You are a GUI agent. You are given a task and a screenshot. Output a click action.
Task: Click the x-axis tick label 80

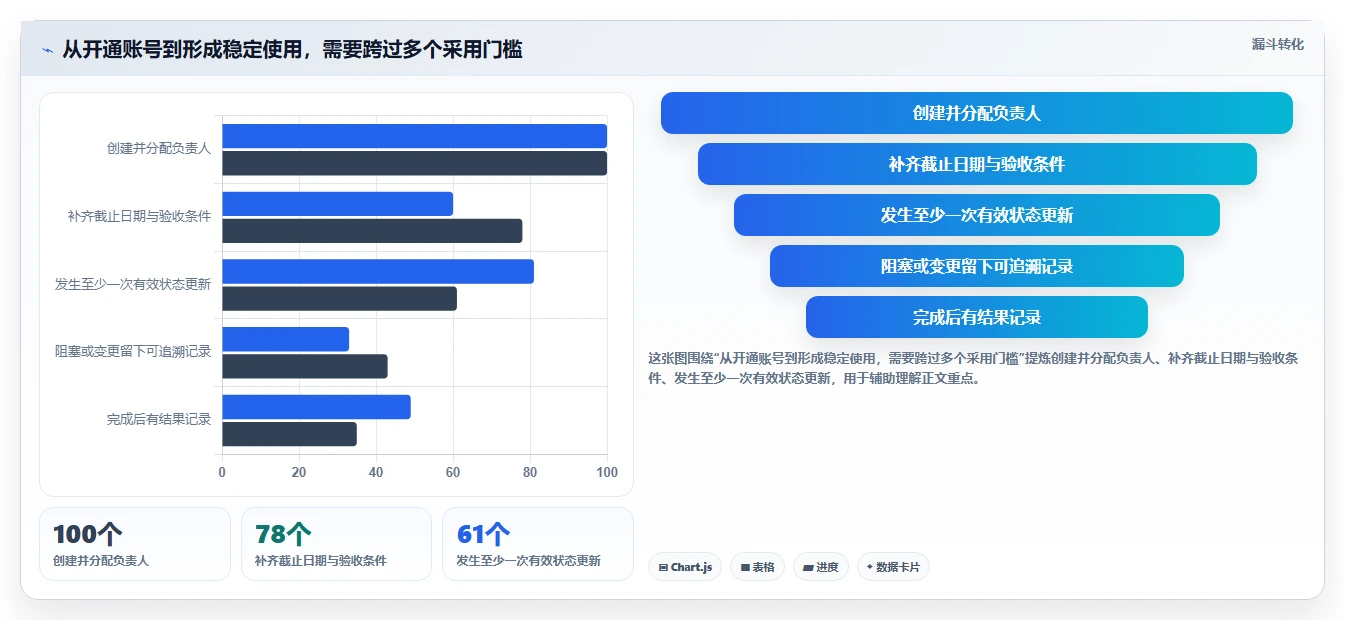(530, 472)
